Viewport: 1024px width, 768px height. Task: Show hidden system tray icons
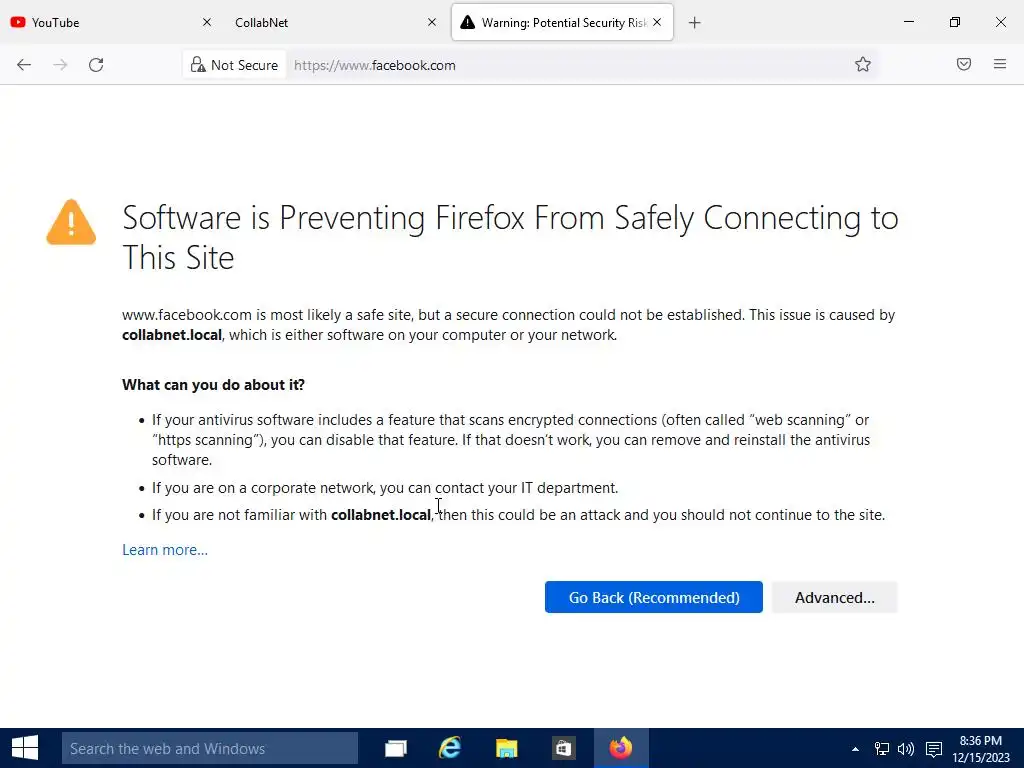pyautogui.click(x=855, y=749)
